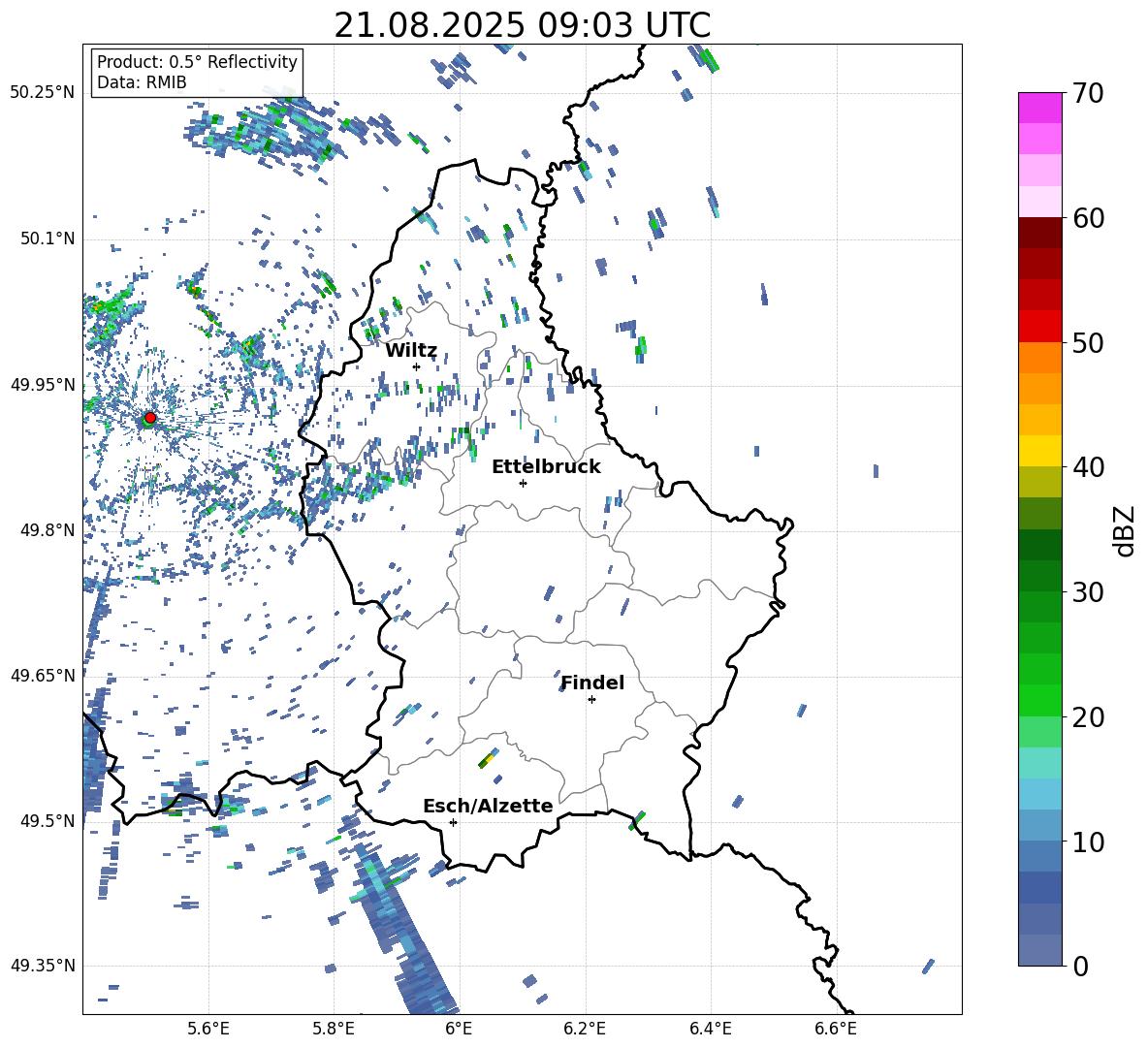The image size is (1148, 1048).
Task: Click the Wiltz station cross marker
Action: tap(417, 366)
